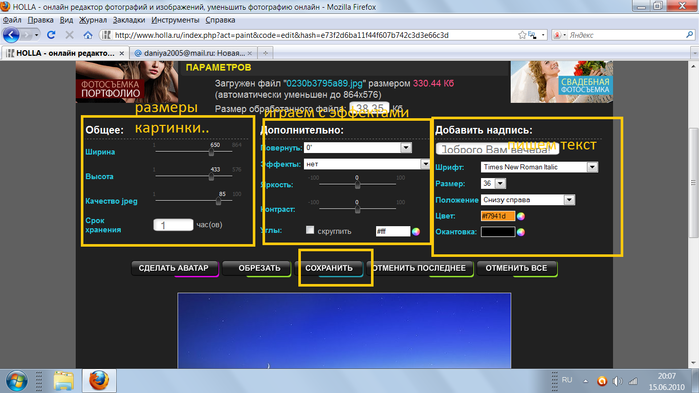Expand the text position dropdown
Viewport: 699px width, 393px height.
[x=569, y=200]
